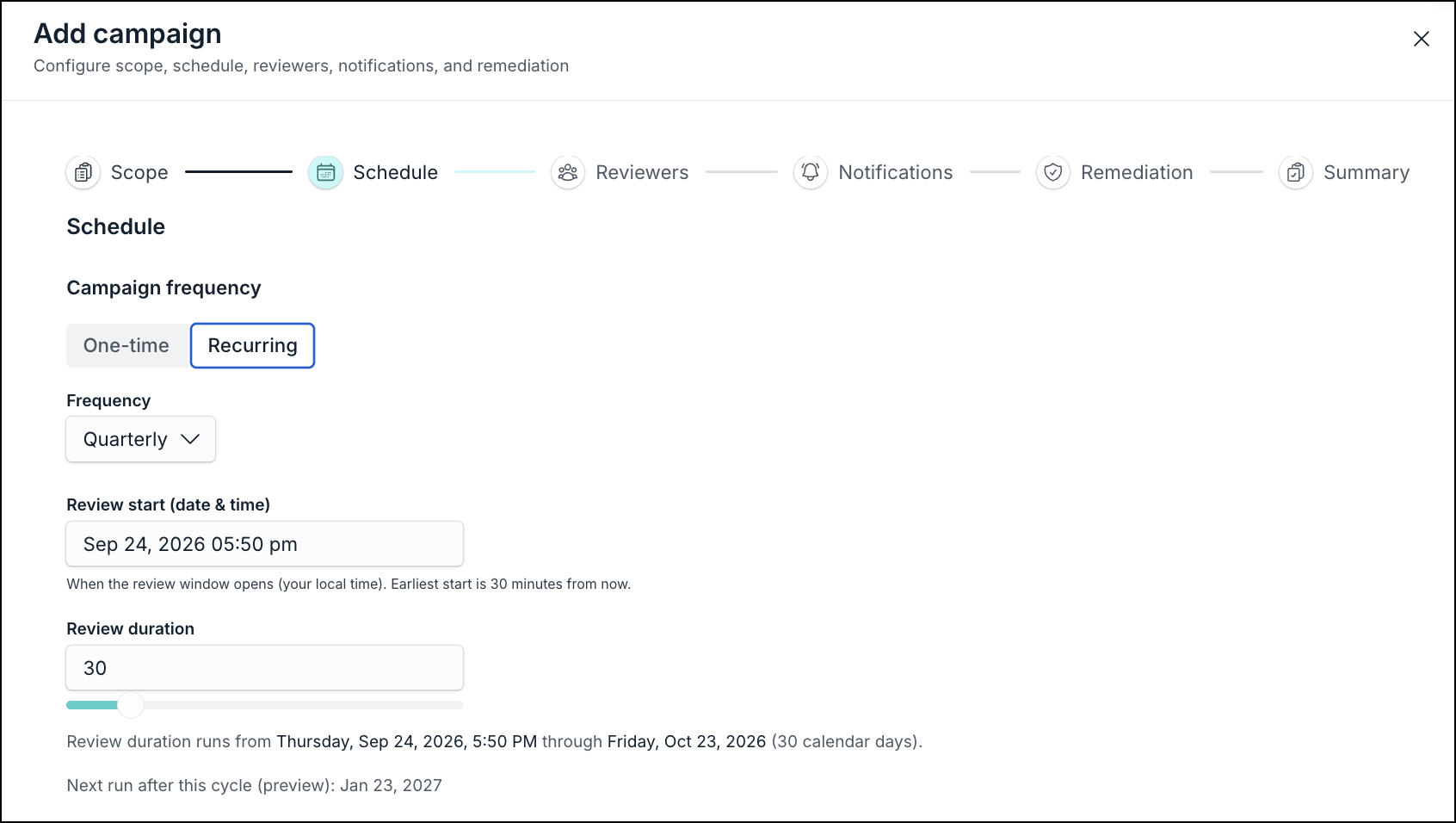Click the 'Review duration' field label
Screen dimensions: 1456x823
click(x=131, y=628)
